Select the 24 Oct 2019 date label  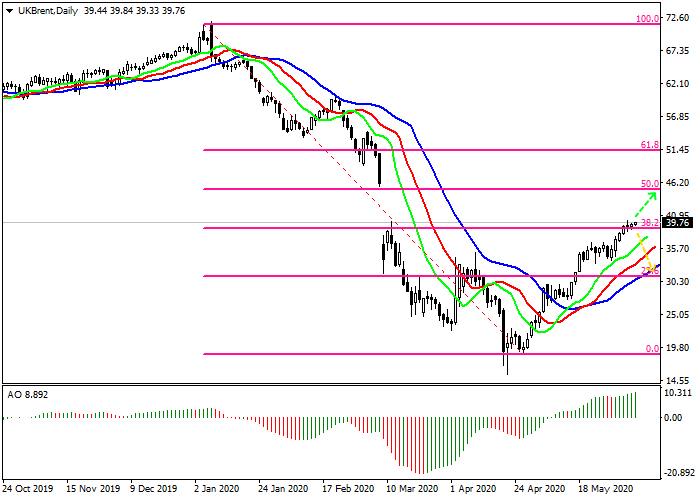(27, 490)
